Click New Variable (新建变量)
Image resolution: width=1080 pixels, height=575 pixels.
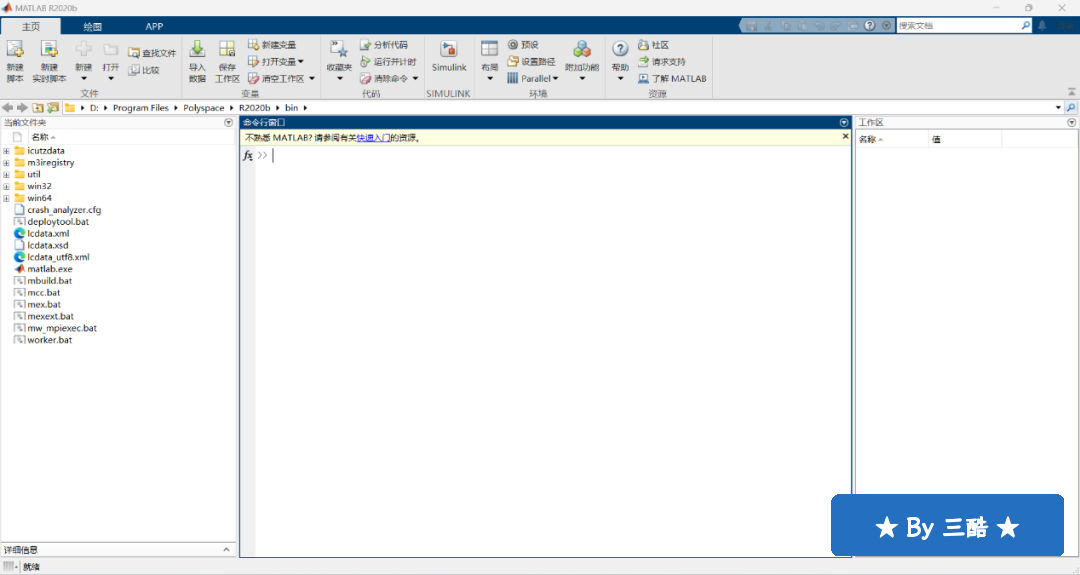(272, 45)
